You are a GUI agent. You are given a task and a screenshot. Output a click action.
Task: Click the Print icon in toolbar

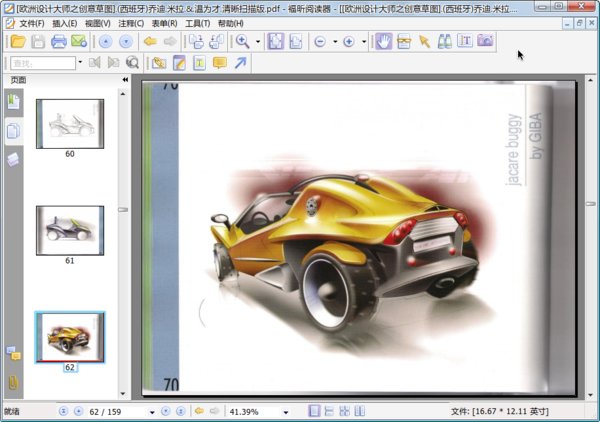coord(59,42)
